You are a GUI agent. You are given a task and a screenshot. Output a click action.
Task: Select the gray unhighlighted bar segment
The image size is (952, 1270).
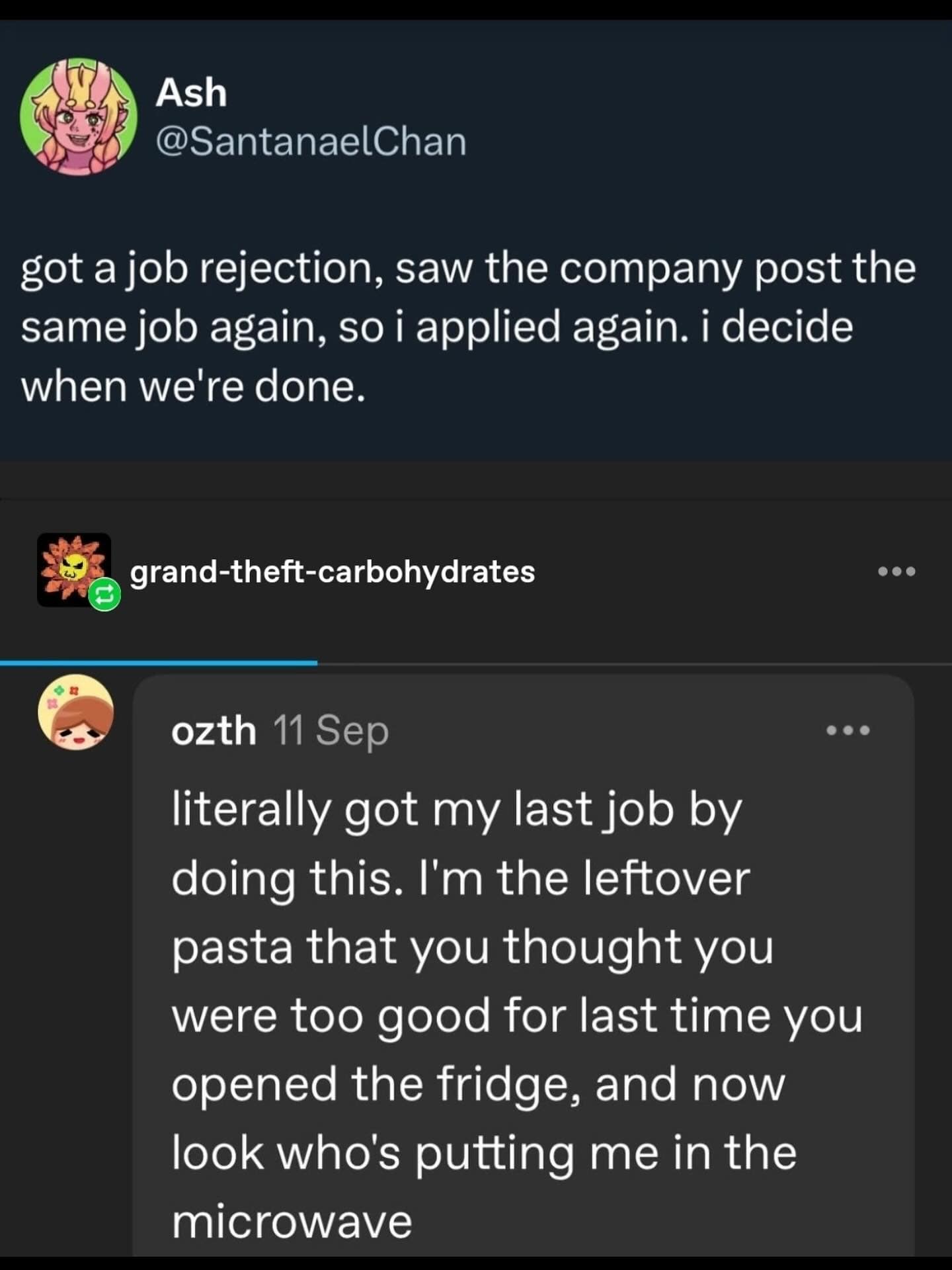pos(635,663)
